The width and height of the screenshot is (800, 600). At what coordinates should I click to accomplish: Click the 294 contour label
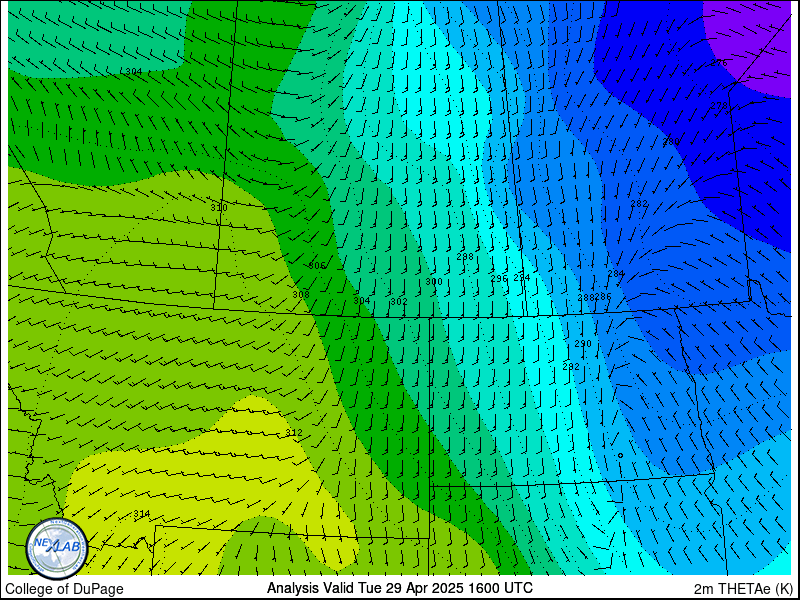(522, 278)
